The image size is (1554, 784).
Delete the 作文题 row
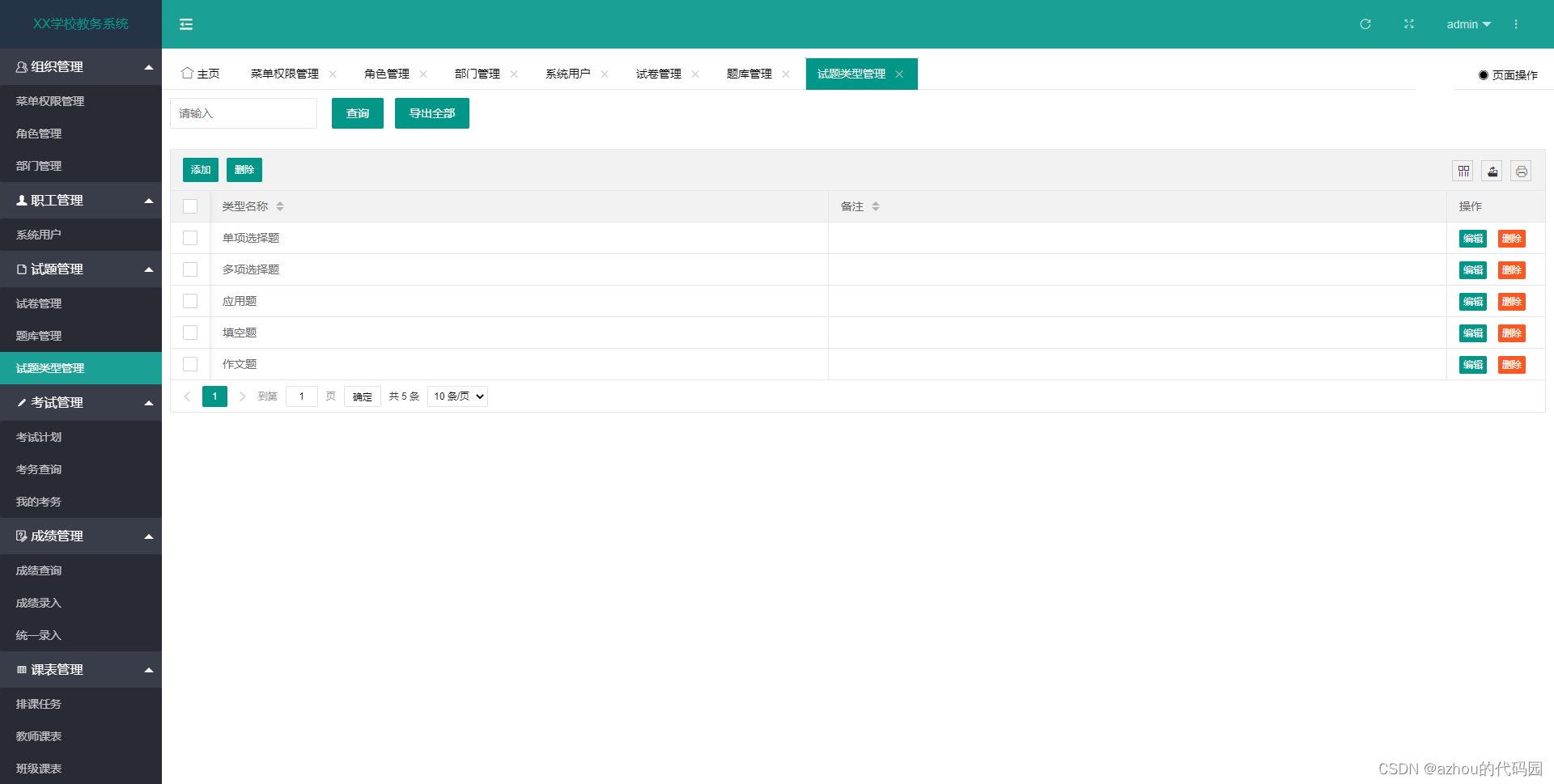click(x=1512, y=365)
